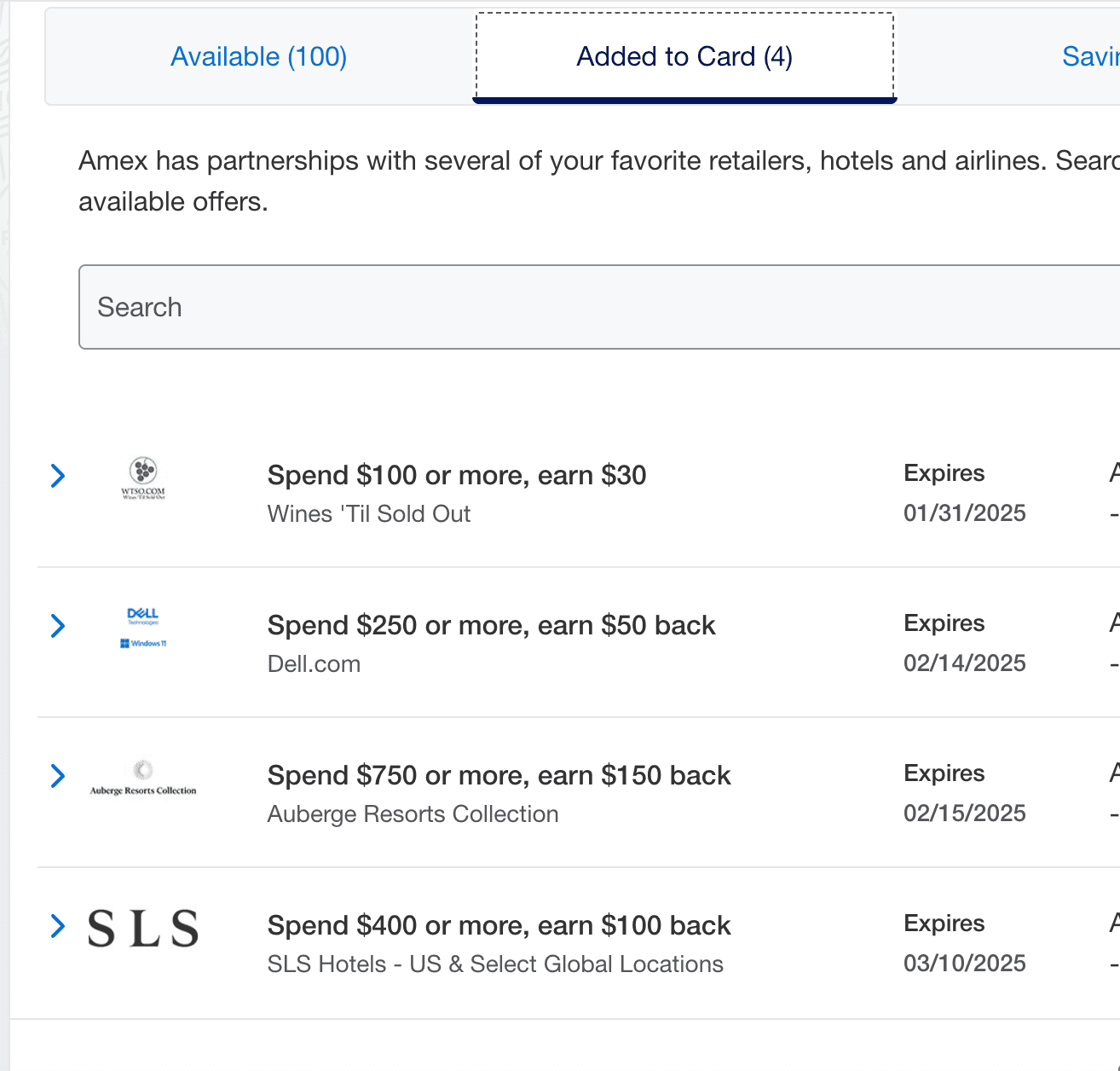1120x1071 pixels.
Task: Expand the Dell.com offer chevron
Action: click(x=58, y=626)
